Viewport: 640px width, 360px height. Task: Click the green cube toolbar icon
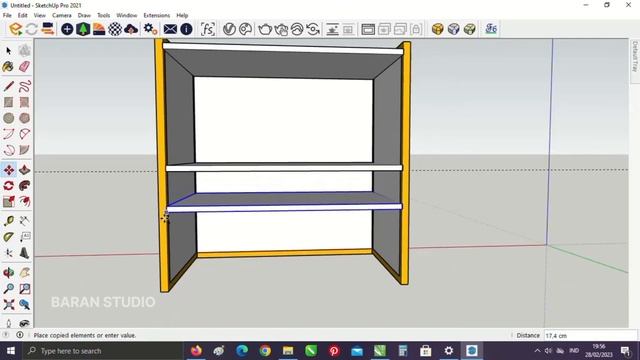[470, 29]
